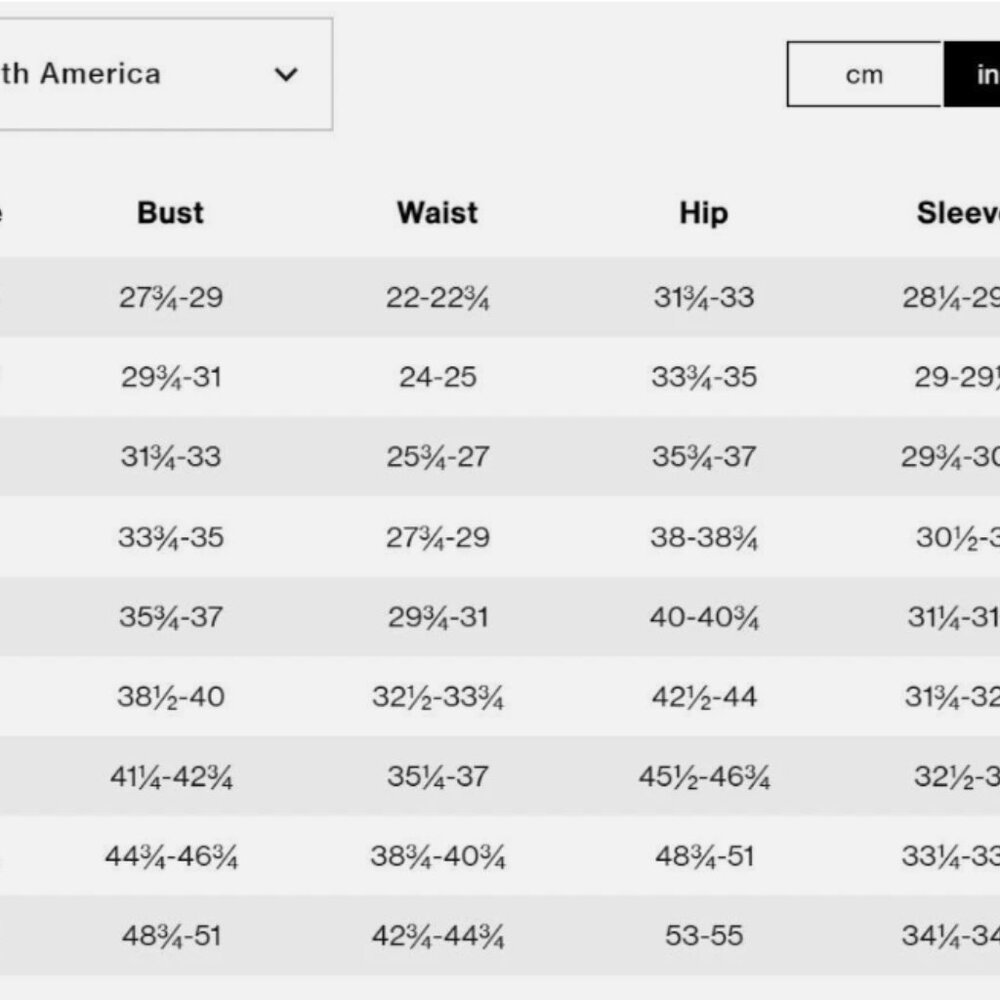Viewport: 1000px width, 1000px height.
Task: Click the dropdown chevron arrow icon
Action: pyautogui.click(x=286, y=75)
